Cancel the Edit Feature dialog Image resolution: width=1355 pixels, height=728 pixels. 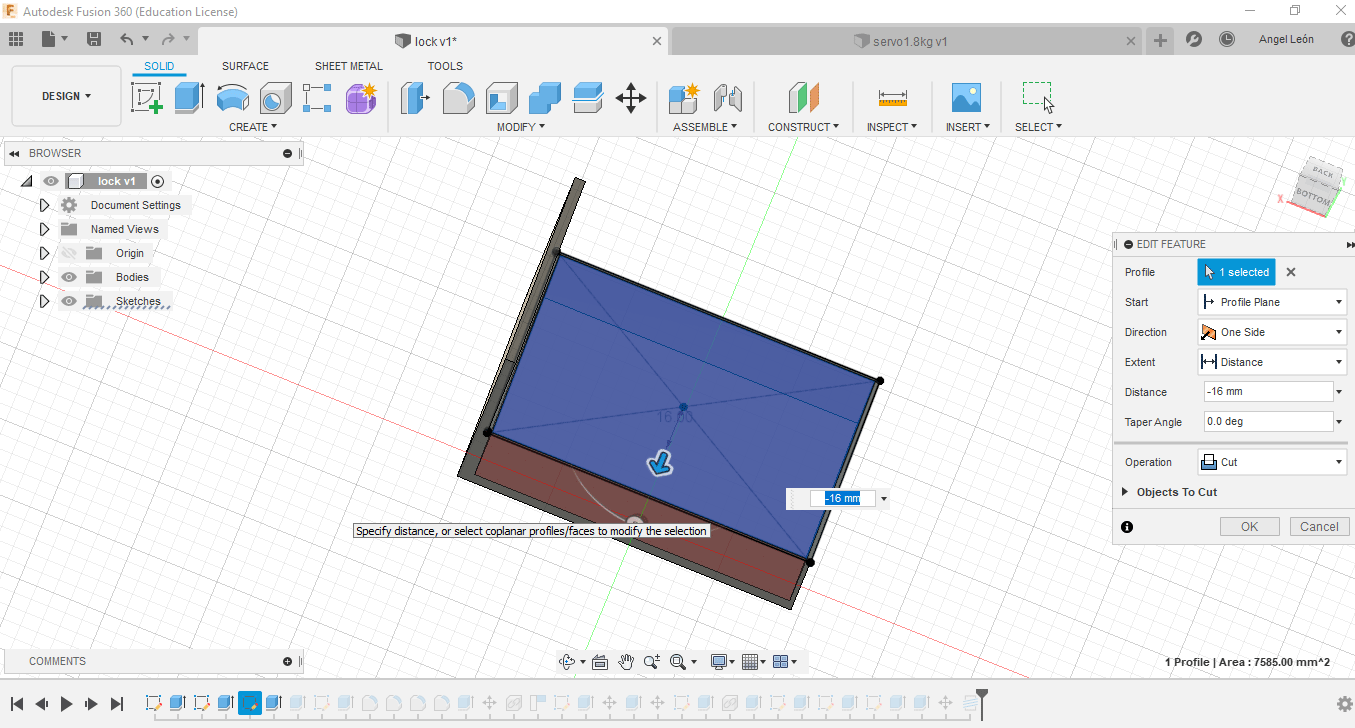(1319, 526)
